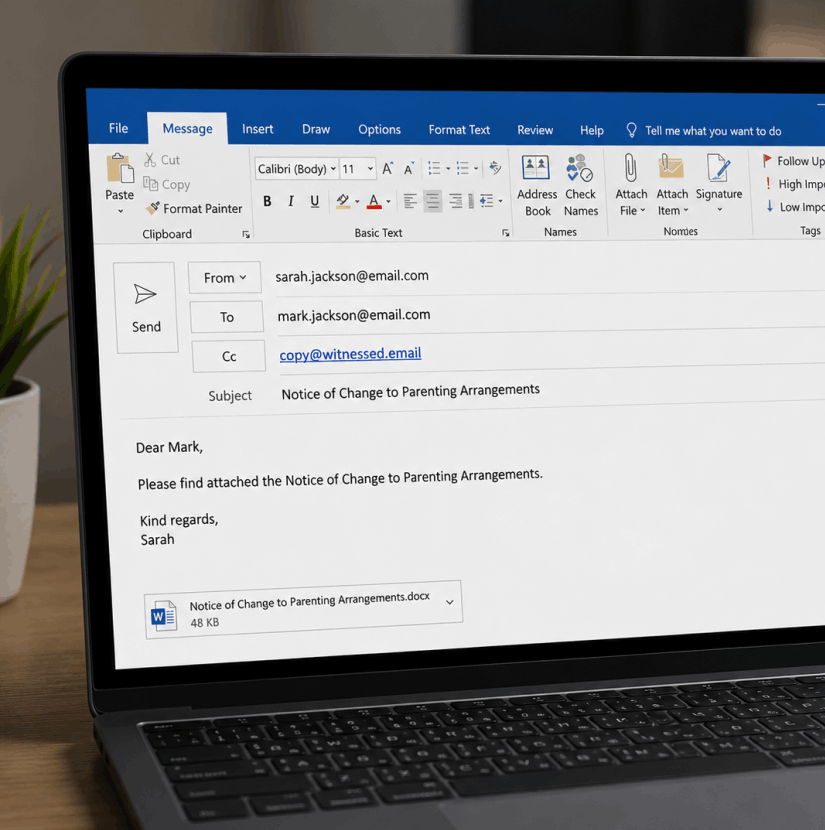Click the Send button
The height and width of the screenshot is (830, 825).
(147, 308)
